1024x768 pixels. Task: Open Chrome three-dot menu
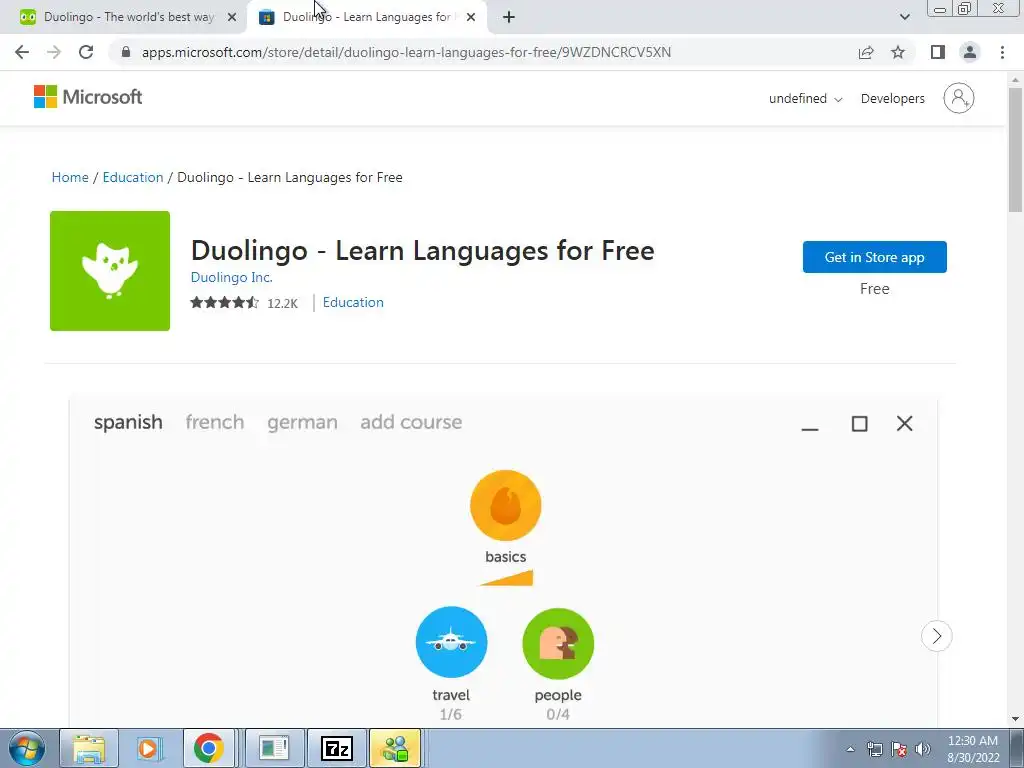[1002, 52]
